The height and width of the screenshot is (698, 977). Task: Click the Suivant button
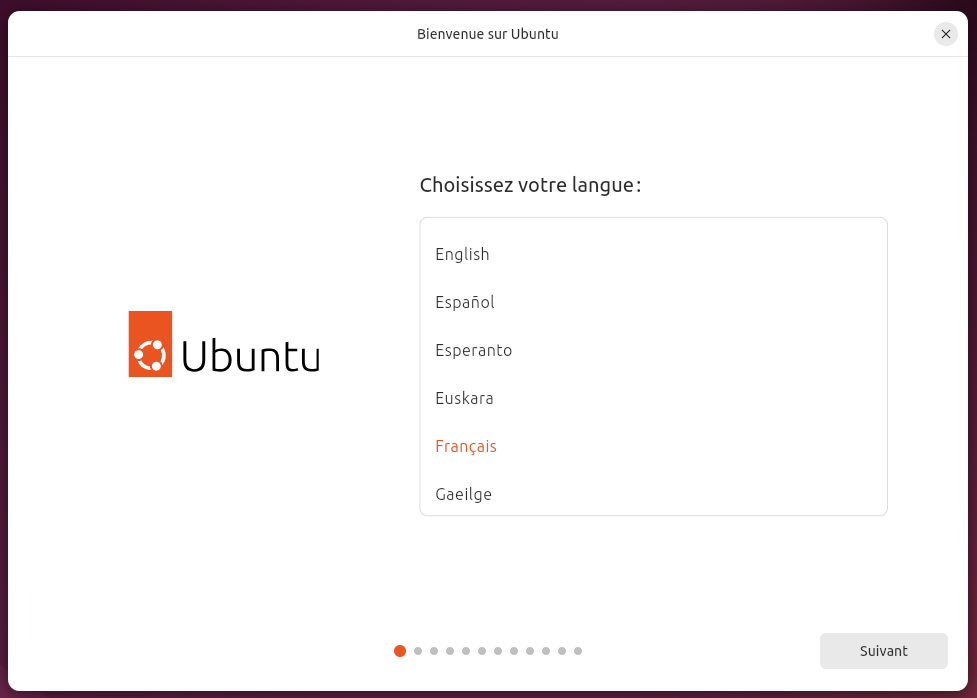coord(884,651)
